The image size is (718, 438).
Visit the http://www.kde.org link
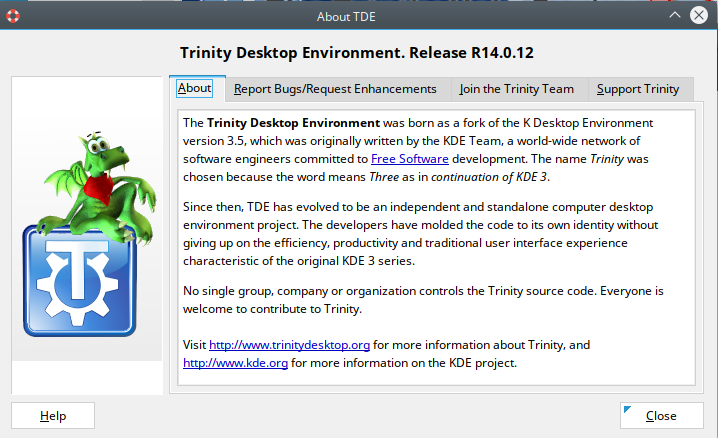click(x=235, y=363)
